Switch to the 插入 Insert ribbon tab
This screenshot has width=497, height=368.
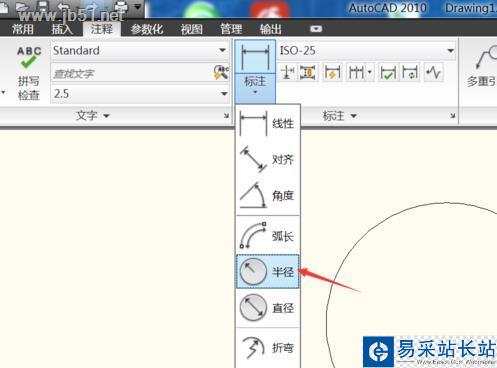pyautogui.click(x=62, y=29)
